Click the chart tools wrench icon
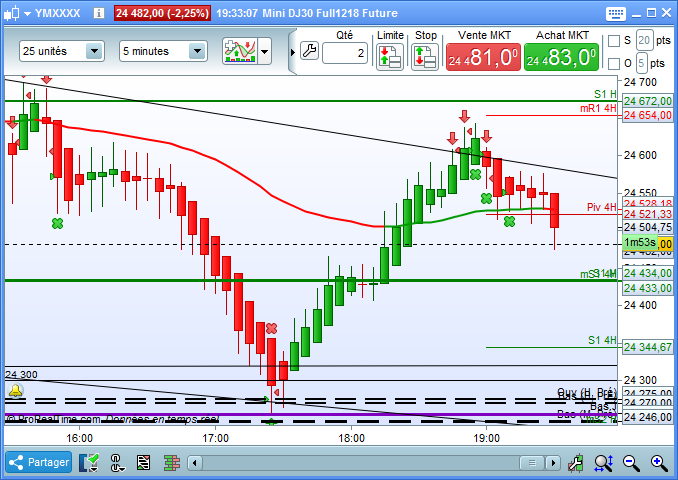The image size is (678, 480). [576, 463]
